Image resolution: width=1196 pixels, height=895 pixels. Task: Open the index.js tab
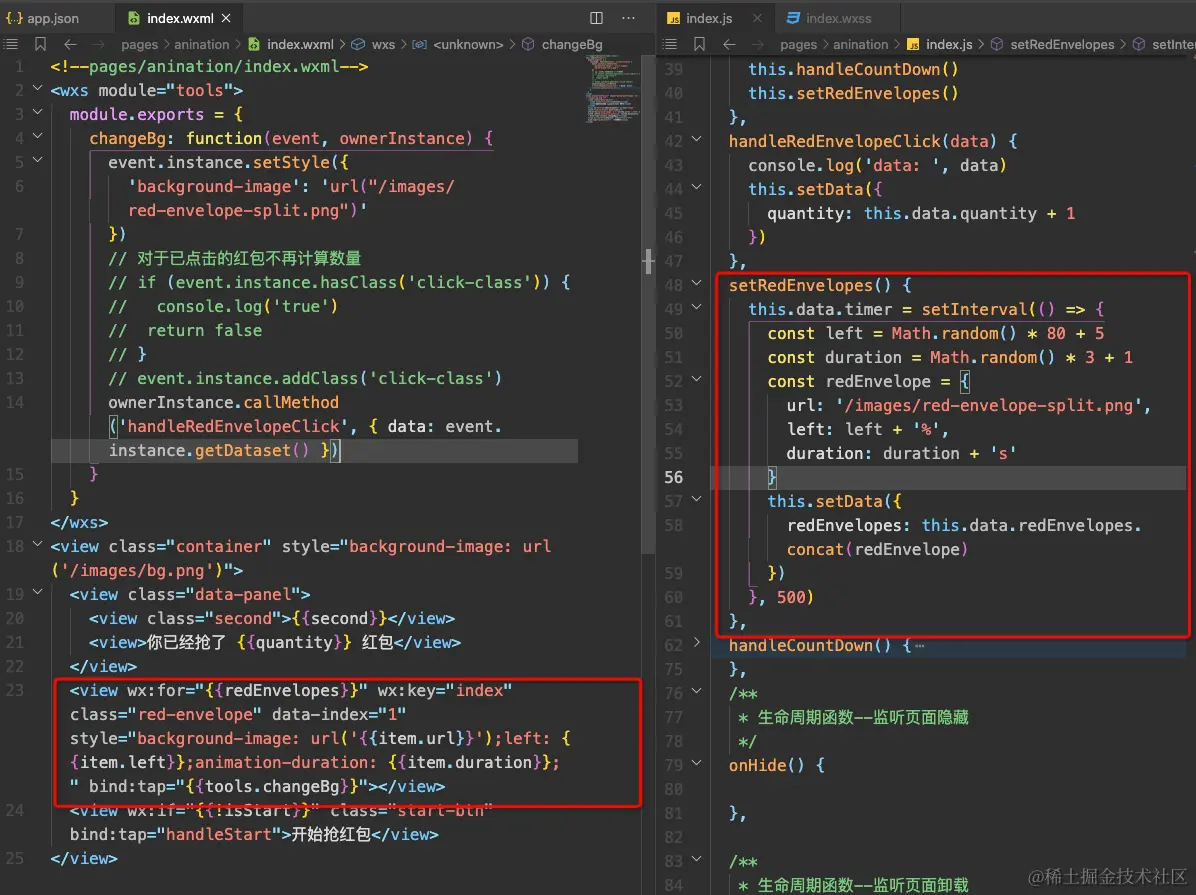coord(709,18)
